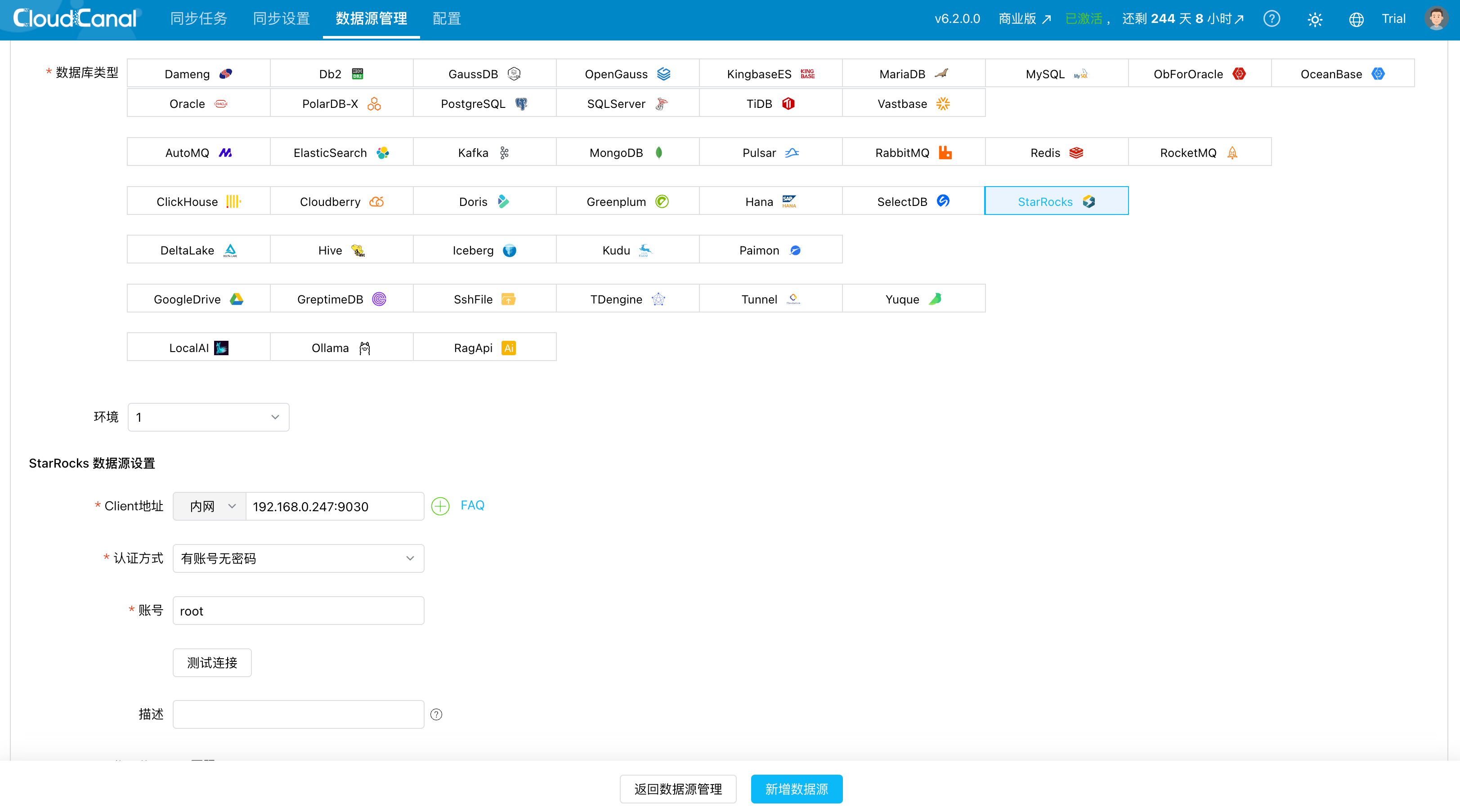1460x812 pixels.
Task: Open the 内网 network type dropdown
Action: [x=210, y=506]
